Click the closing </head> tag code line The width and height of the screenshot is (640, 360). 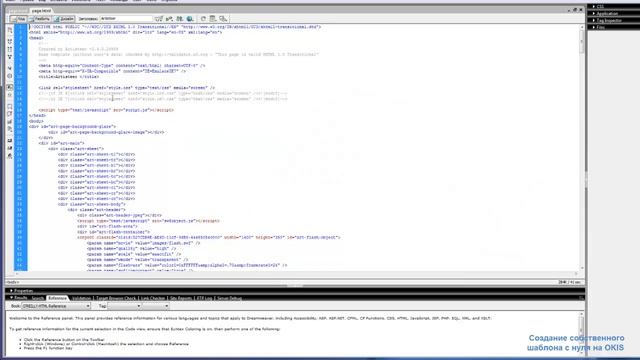tap(38, 116)
